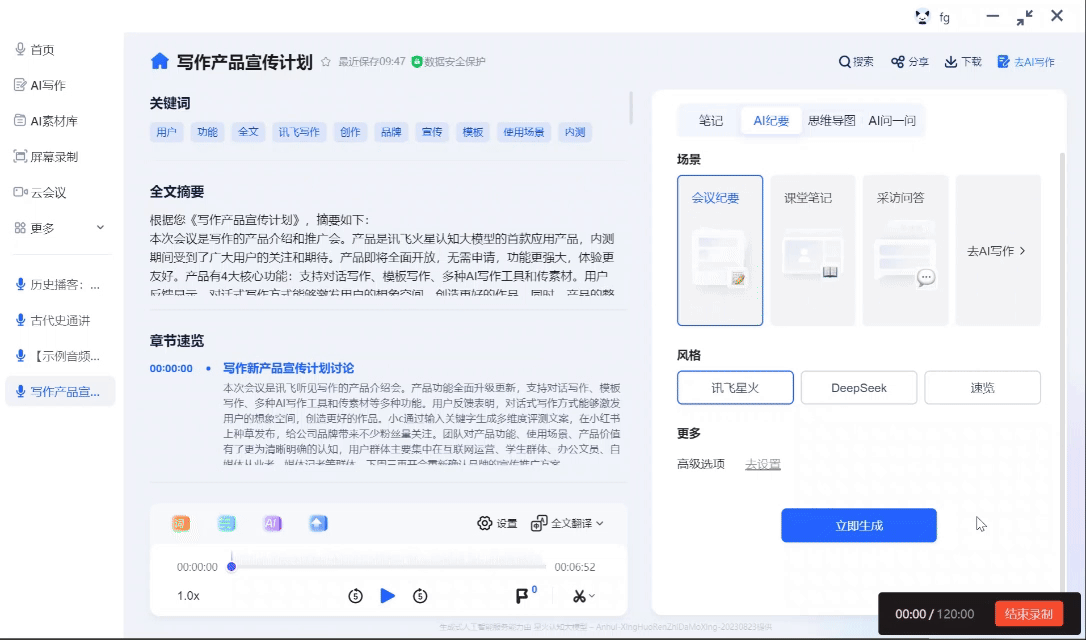Choose the 讯飞星火 style
Screen dimensions: 1086x640
coord(736,388)
